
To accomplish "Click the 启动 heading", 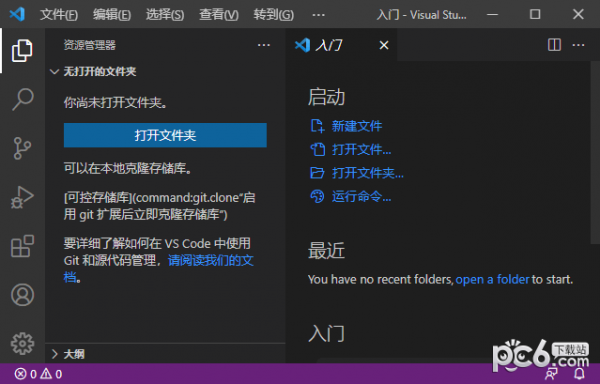I will coord(326,97).
